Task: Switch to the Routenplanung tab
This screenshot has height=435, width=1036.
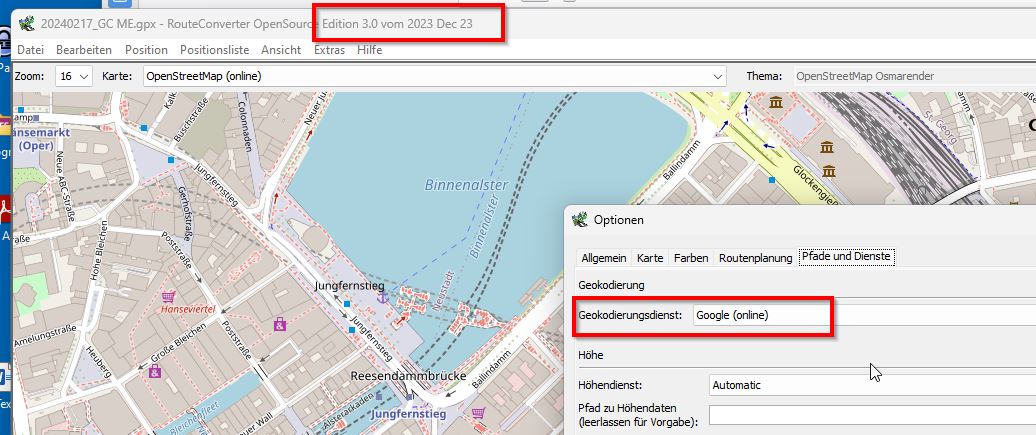Action: (755, 258)
